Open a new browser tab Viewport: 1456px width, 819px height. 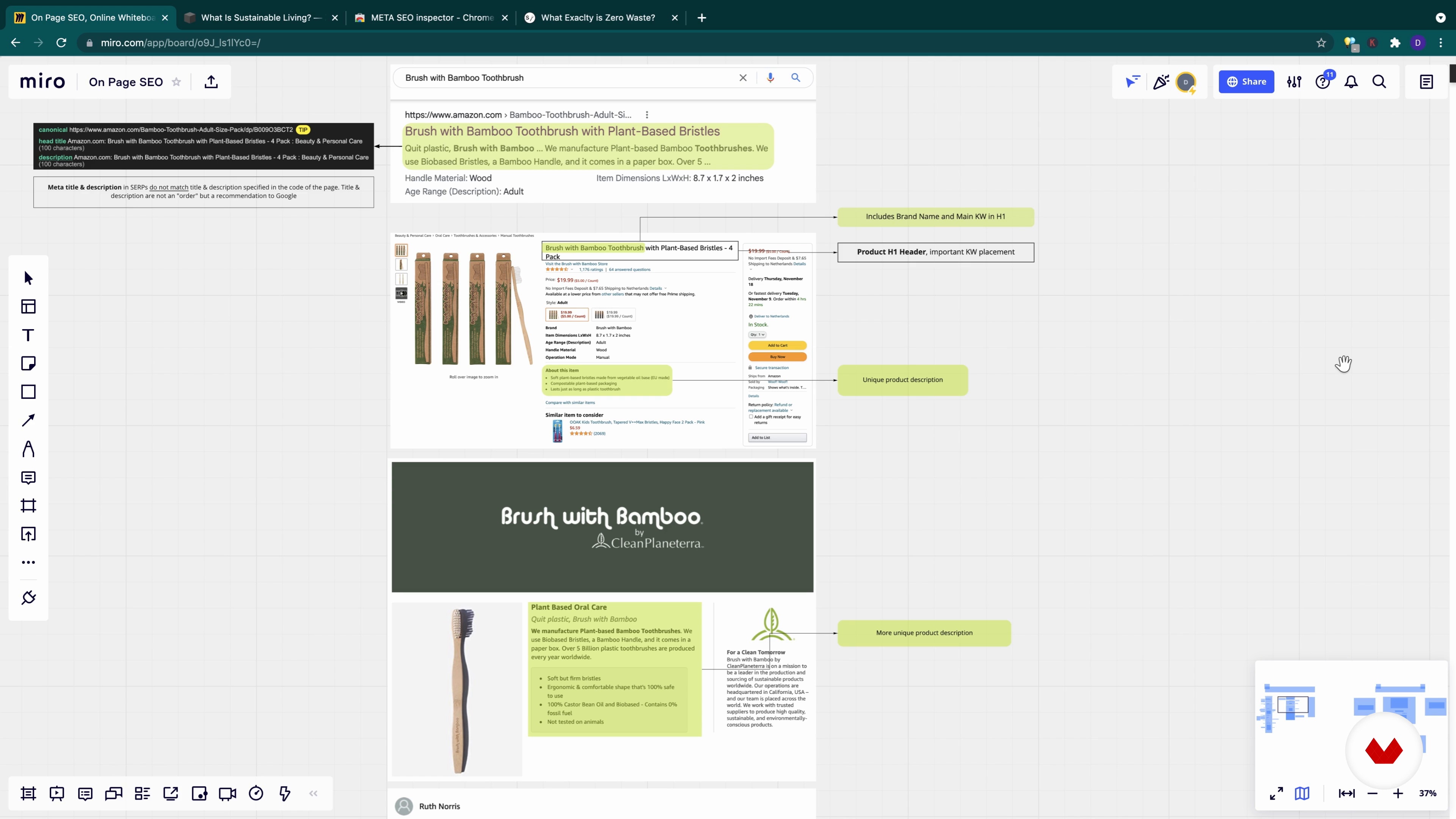coord(702,17)
